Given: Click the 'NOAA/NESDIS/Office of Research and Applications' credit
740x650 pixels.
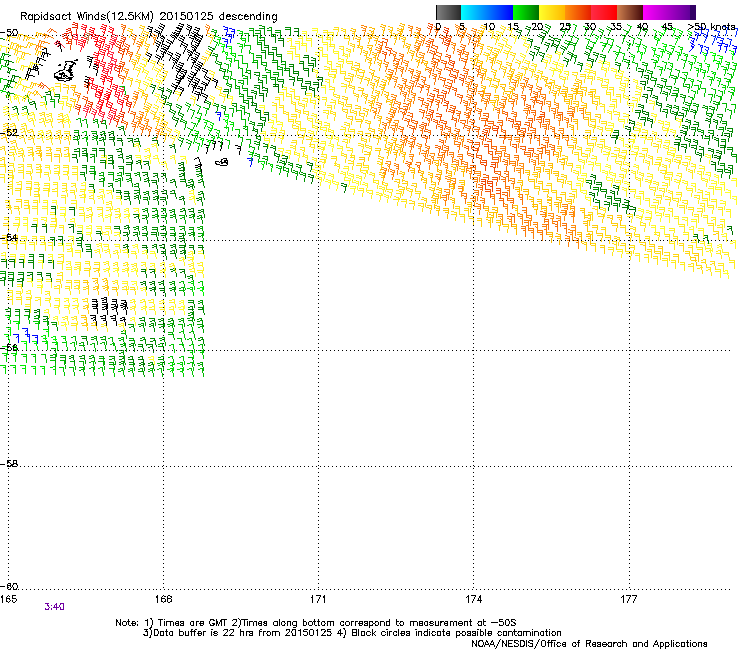Looking at the screenshot, I should pyautogui.click(x=589, y=644).
